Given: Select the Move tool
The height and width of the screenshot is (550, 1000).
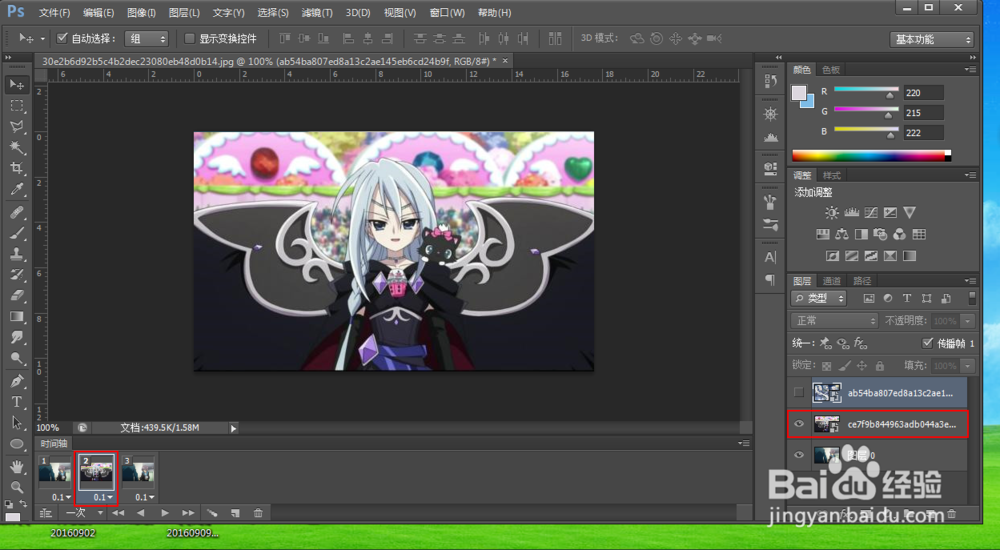Looking at the screenshot, I should pos(17,84).
